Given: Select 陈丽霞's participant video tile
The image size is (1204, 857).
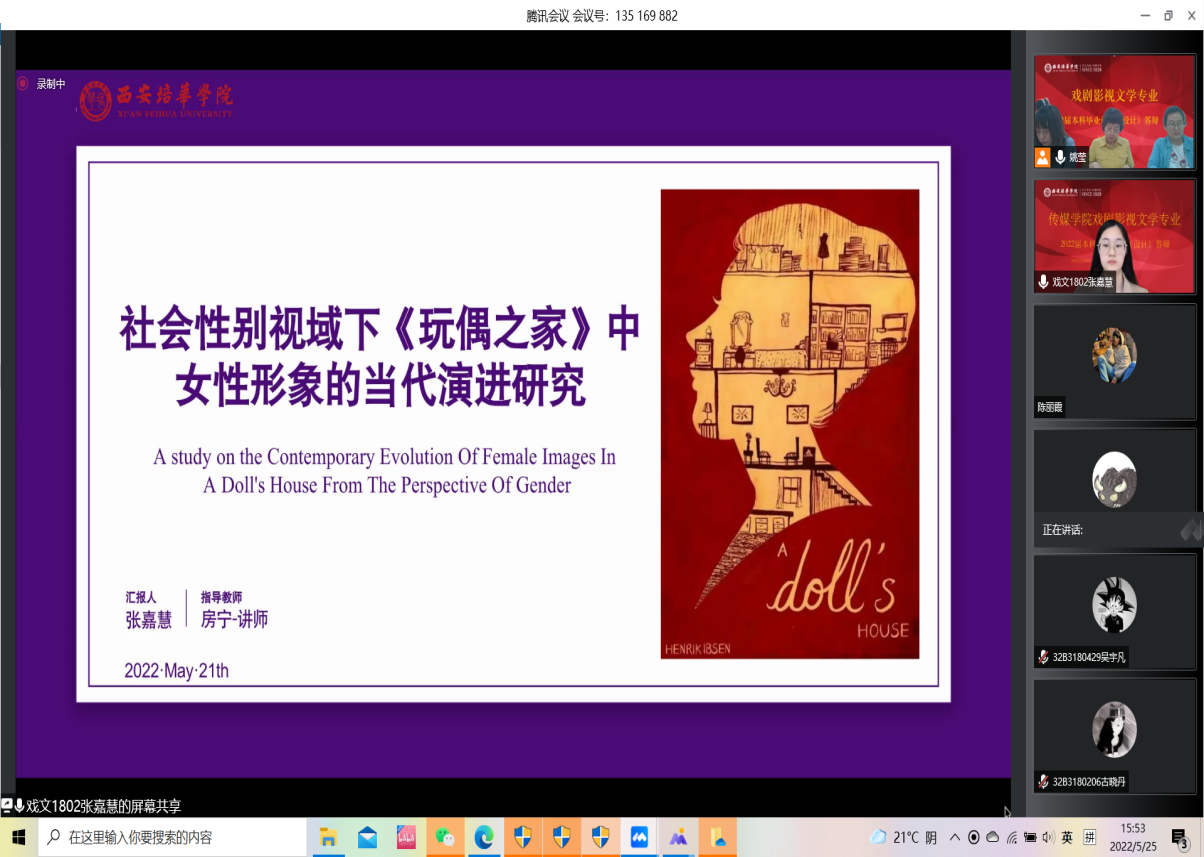Looking at the screenshot, I should [1114, 361].
